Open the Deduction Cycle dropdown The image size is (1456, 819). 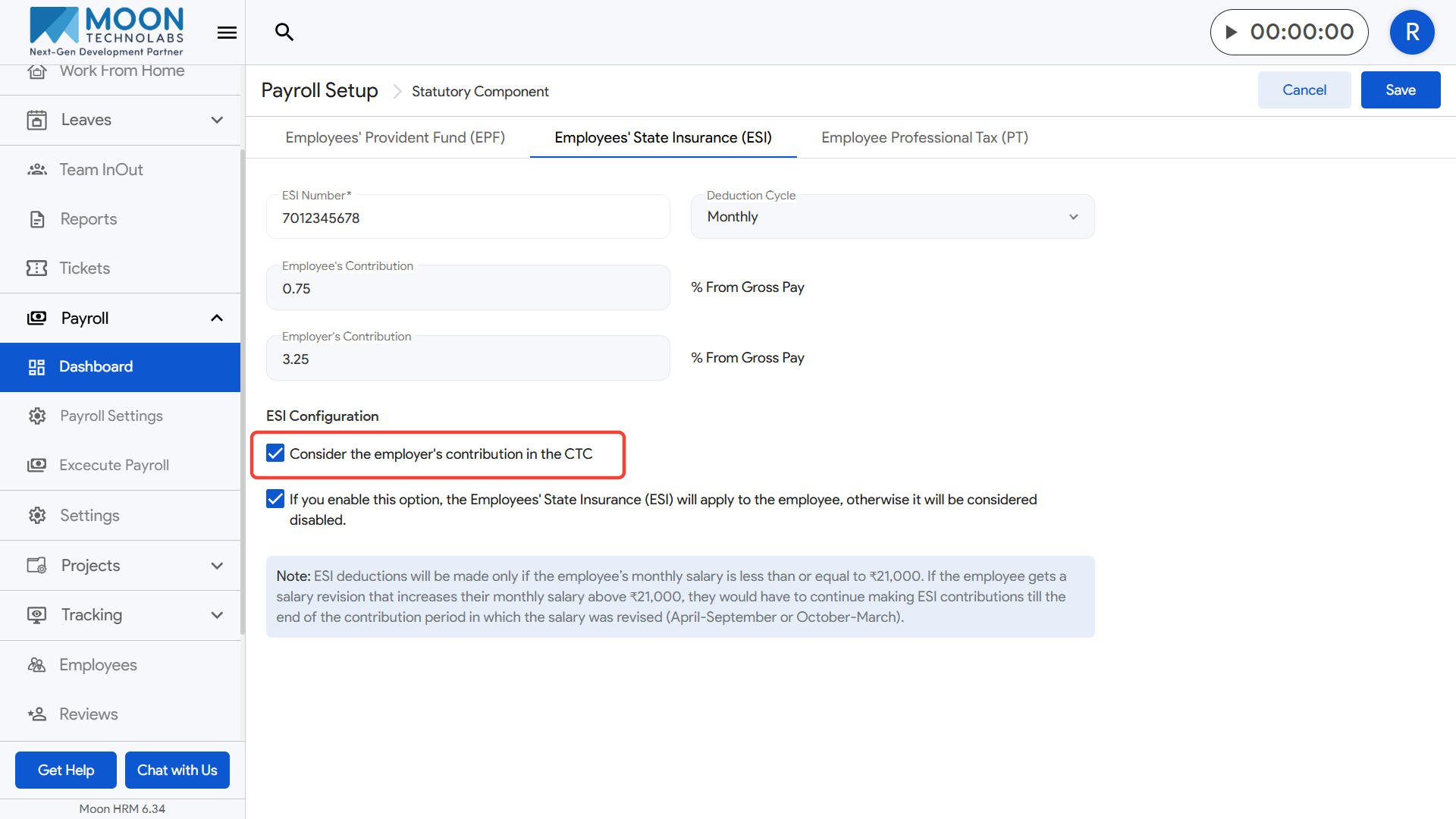coord(892,217)
